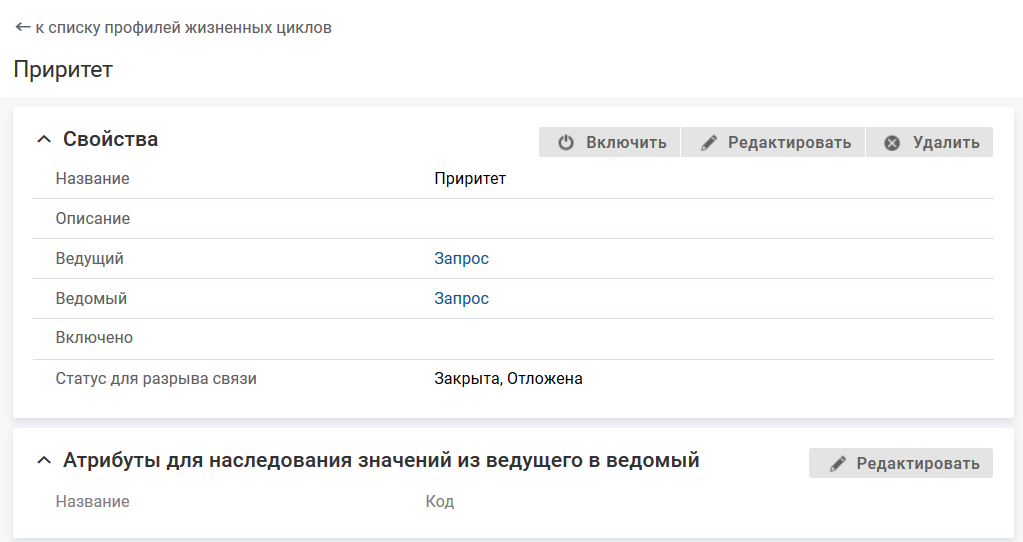Open the Запрос link beside Ведущий
Screen dimensions: 1023x542
[x=461, y=259]
